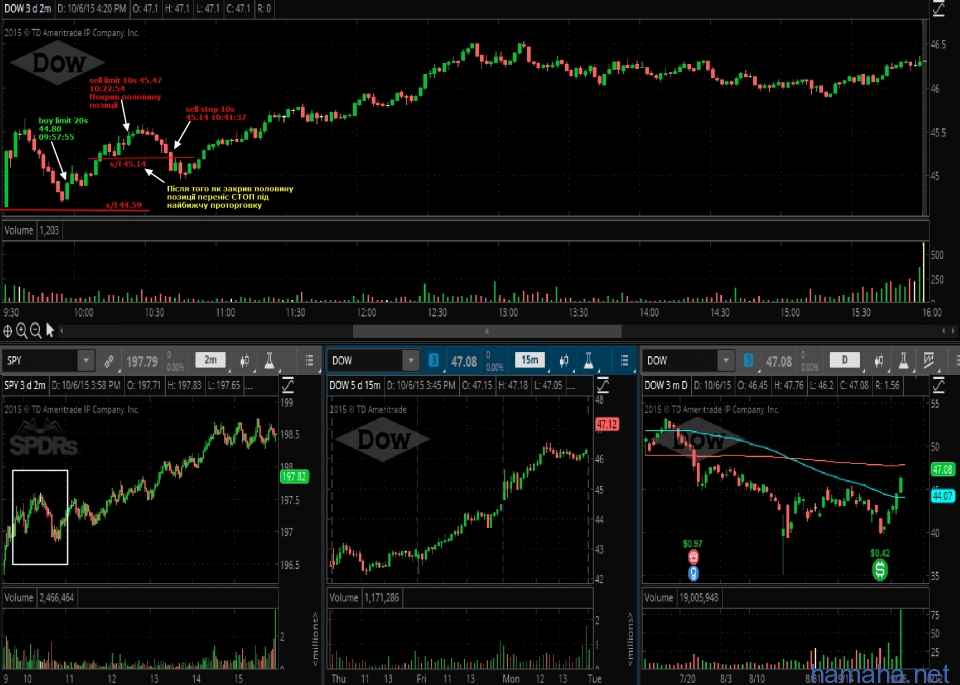Expand symbol dropdown in DOW 15m panel
Viewport: 960px width, 685px height.
pyautogui.click(x=410, y=360)
